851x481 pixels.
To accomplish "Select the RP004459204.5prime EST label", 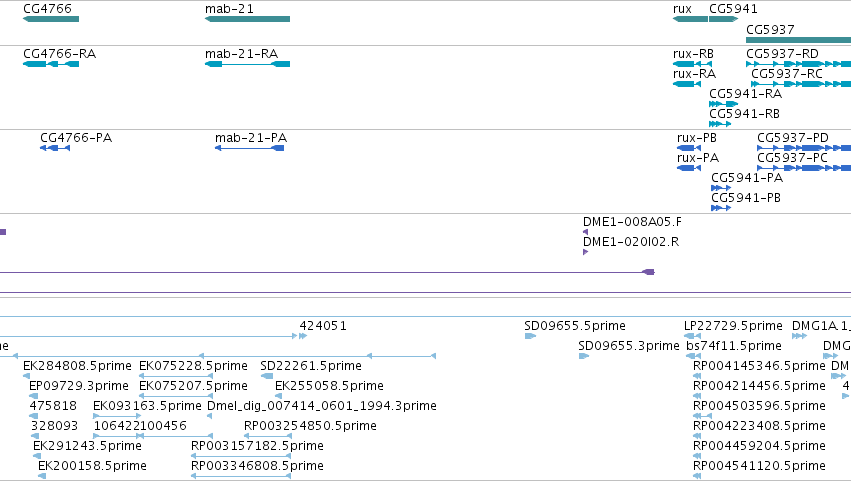I will coord(759,446).
